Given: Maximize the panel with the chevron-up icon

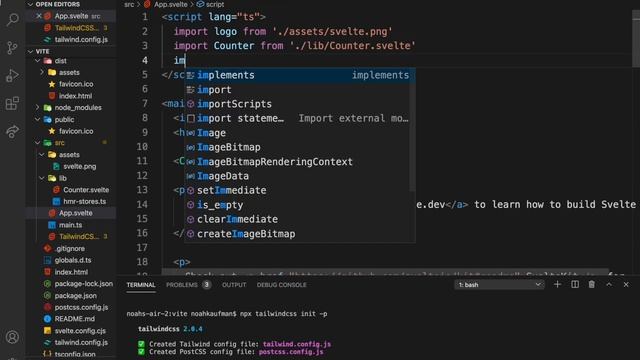Looking at the screenshot, I should coord(609,284).
